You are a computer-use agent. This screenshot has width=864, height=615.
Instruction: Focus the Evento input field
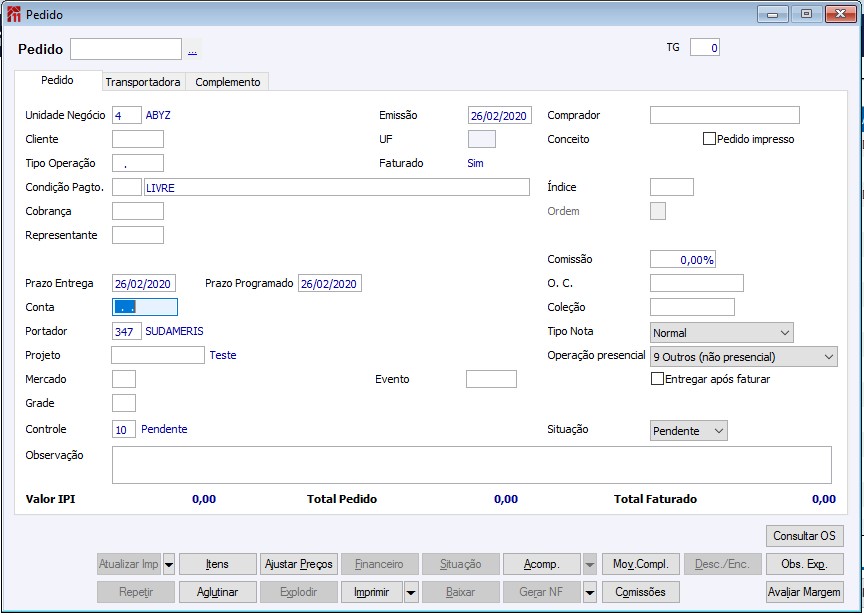(492, 379)
